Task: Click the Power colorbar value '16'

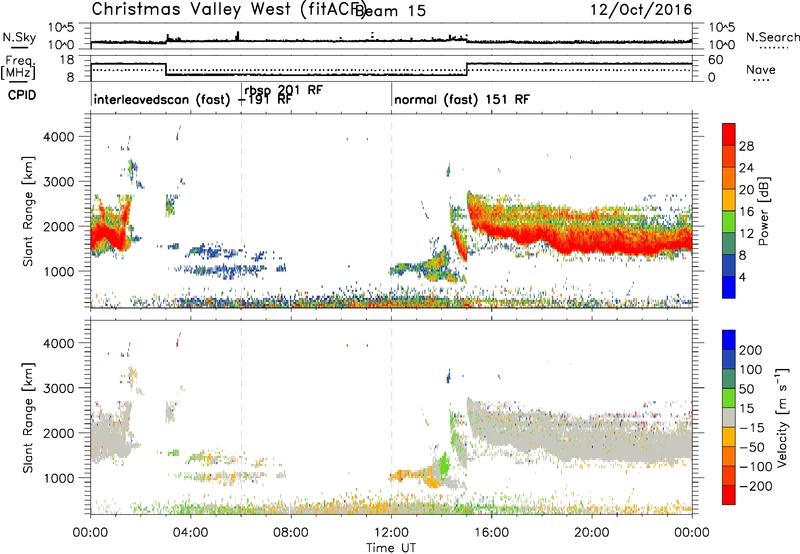Action: pos(746,212)
